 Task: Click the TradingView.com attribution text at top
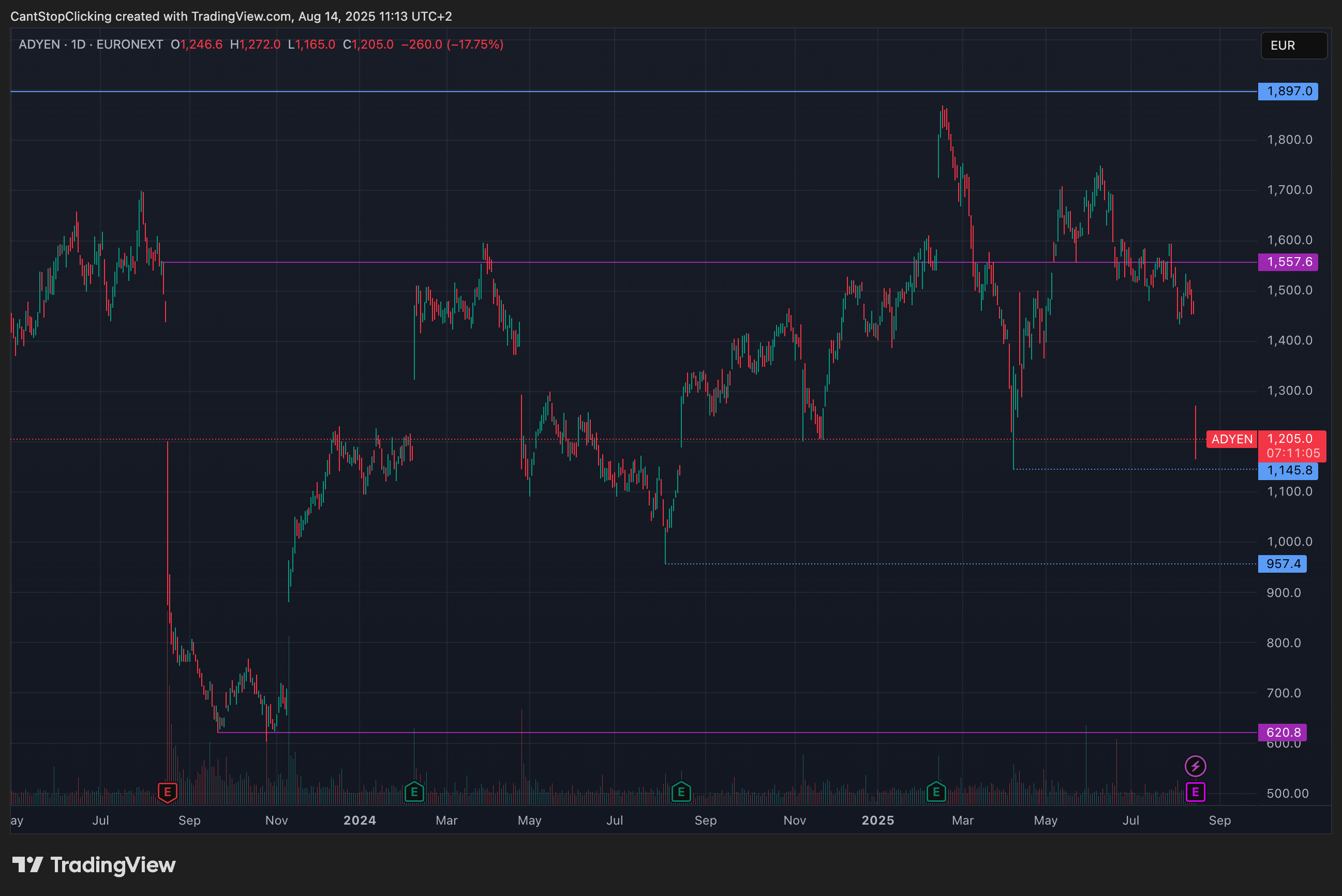(x=241, y=16)
